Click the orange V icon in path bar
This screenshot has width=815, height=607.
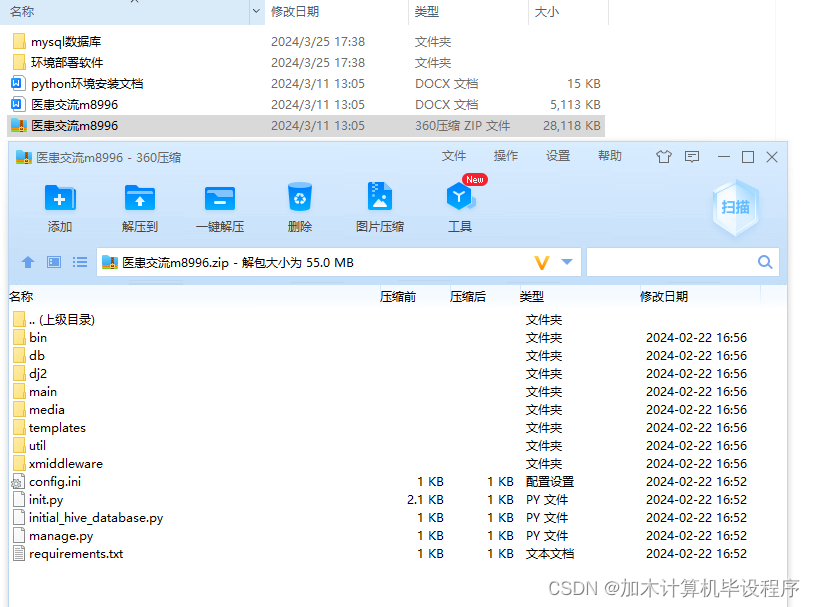tap(542, 262)
